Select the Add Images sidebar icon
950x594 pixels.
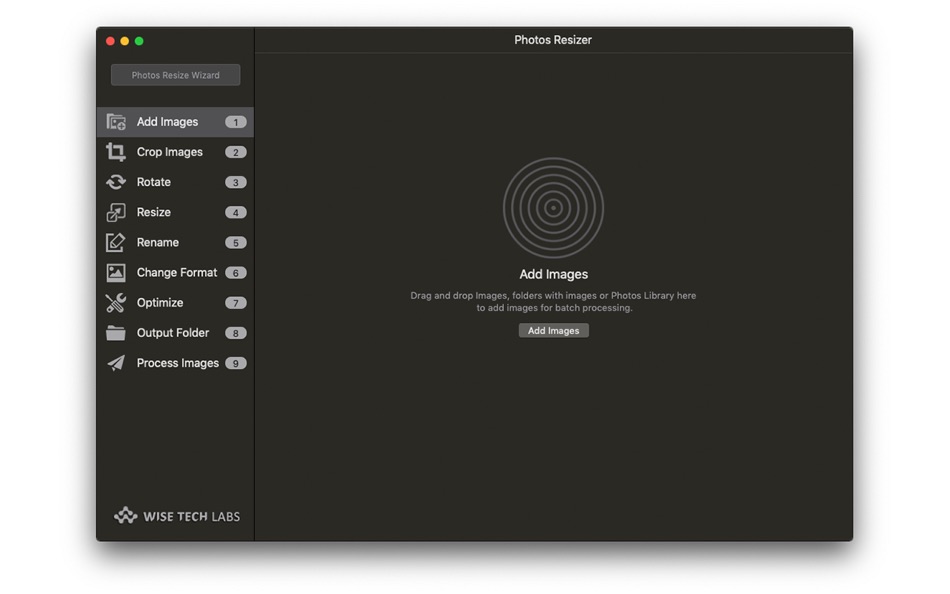point(118,121)
